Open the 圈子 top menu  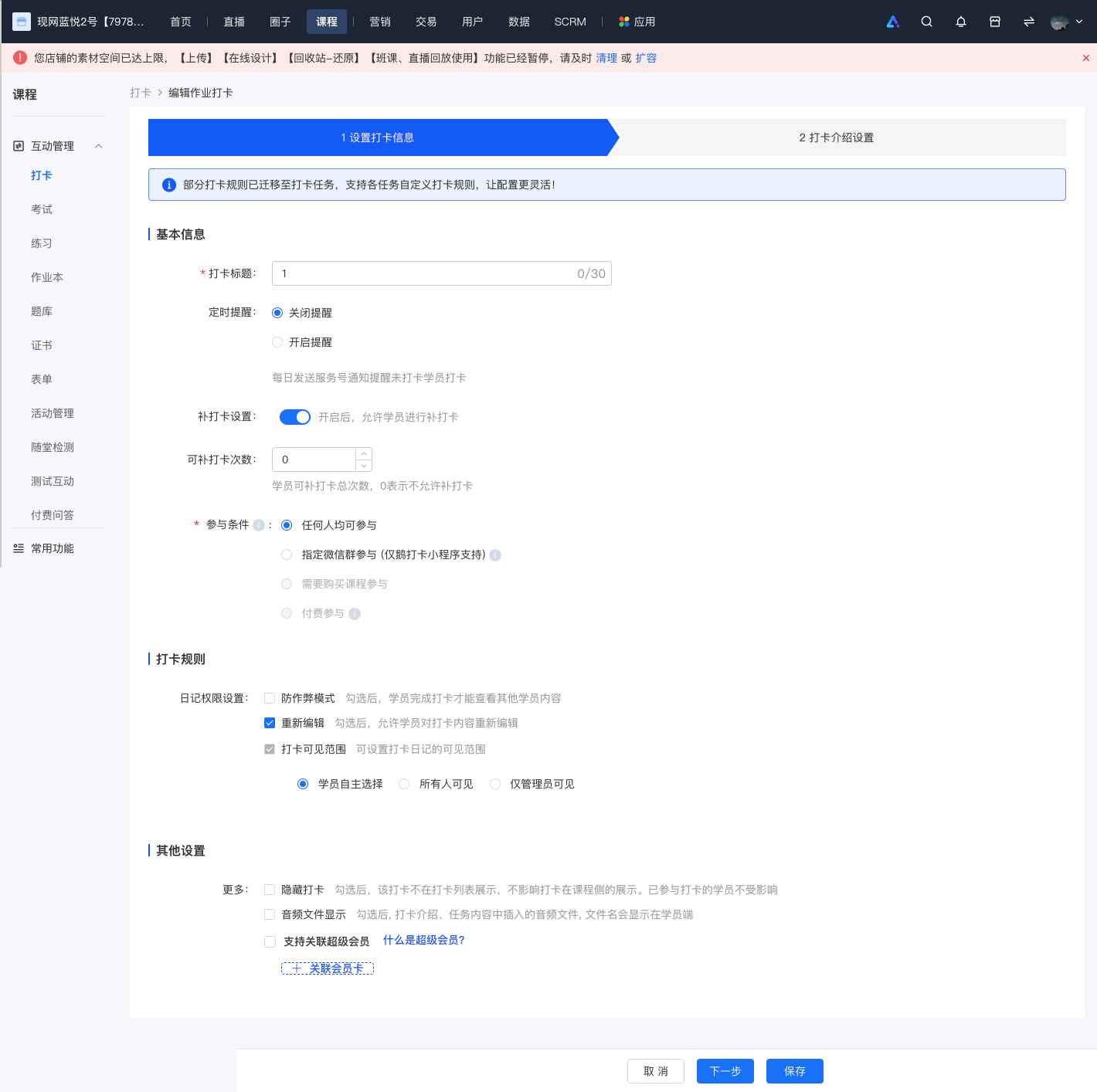click(x=280, y=22)
